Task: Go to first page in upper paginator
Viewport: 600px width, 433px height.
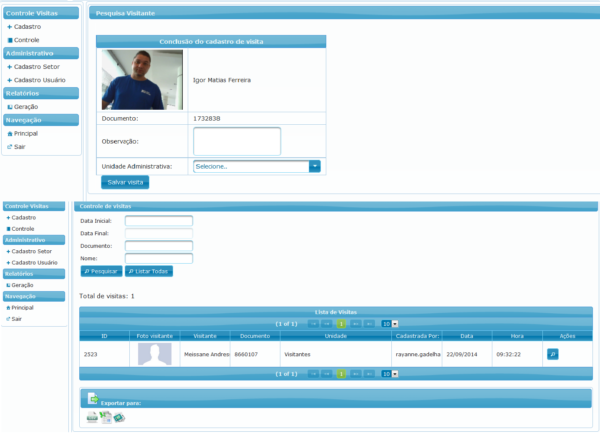Action: [313, 324]
